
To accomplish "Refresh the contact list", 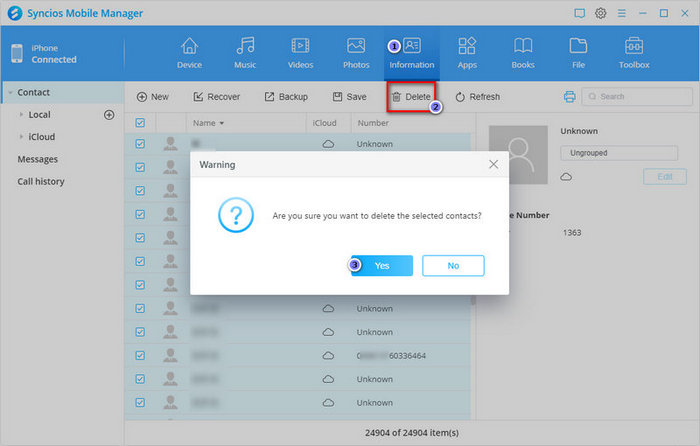I will [478, 97].
